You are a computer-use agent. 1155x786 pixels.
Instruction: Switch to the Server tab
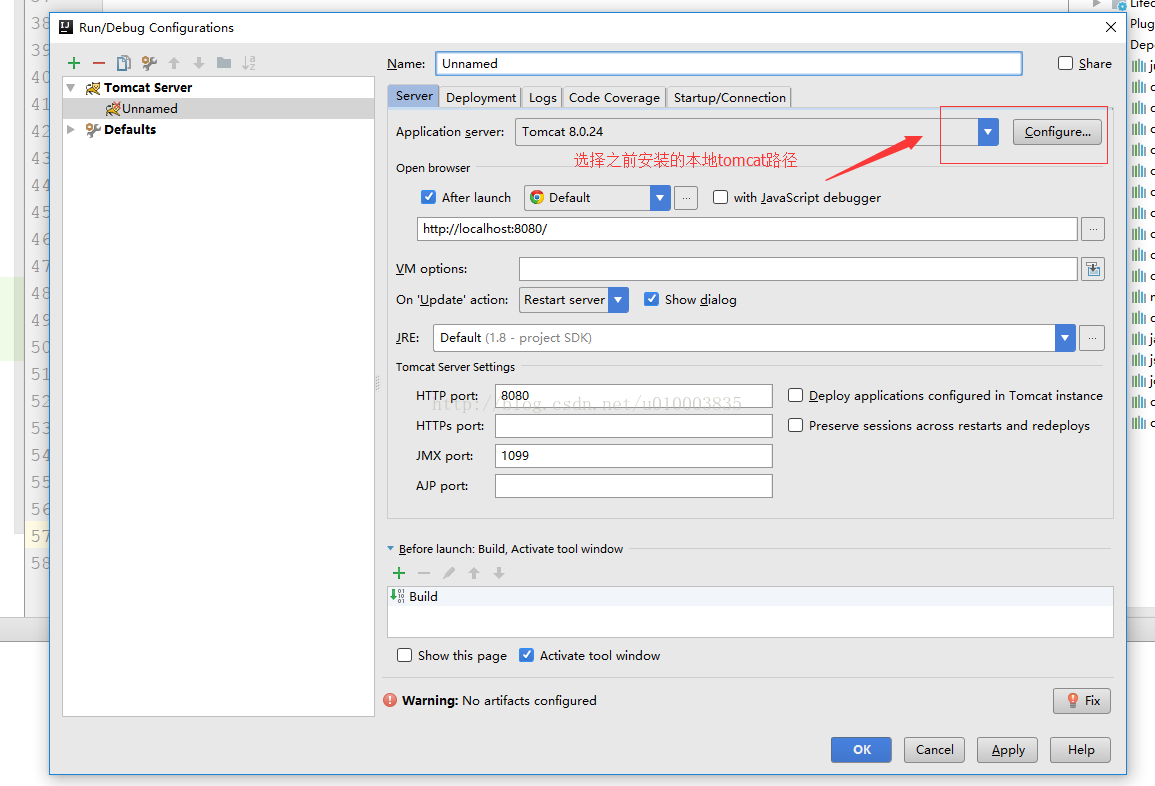pos(414,96)
